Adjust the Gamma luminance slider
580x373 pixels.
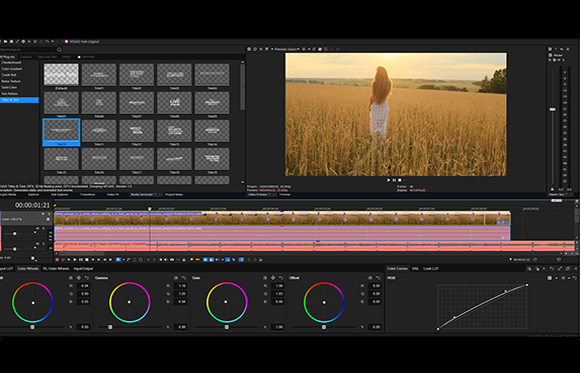point(110,327)
